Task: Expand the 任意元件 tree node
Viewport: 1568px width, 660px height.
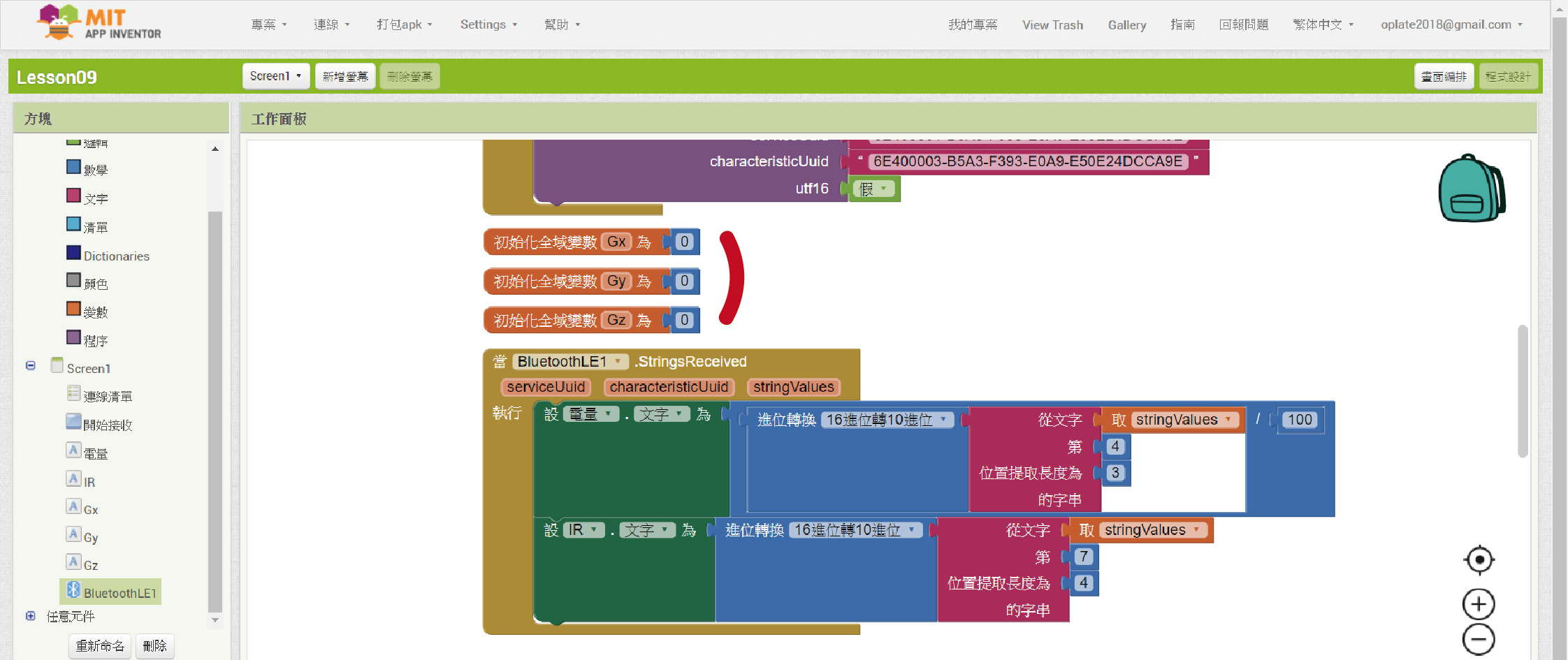Action: [31, 616]
